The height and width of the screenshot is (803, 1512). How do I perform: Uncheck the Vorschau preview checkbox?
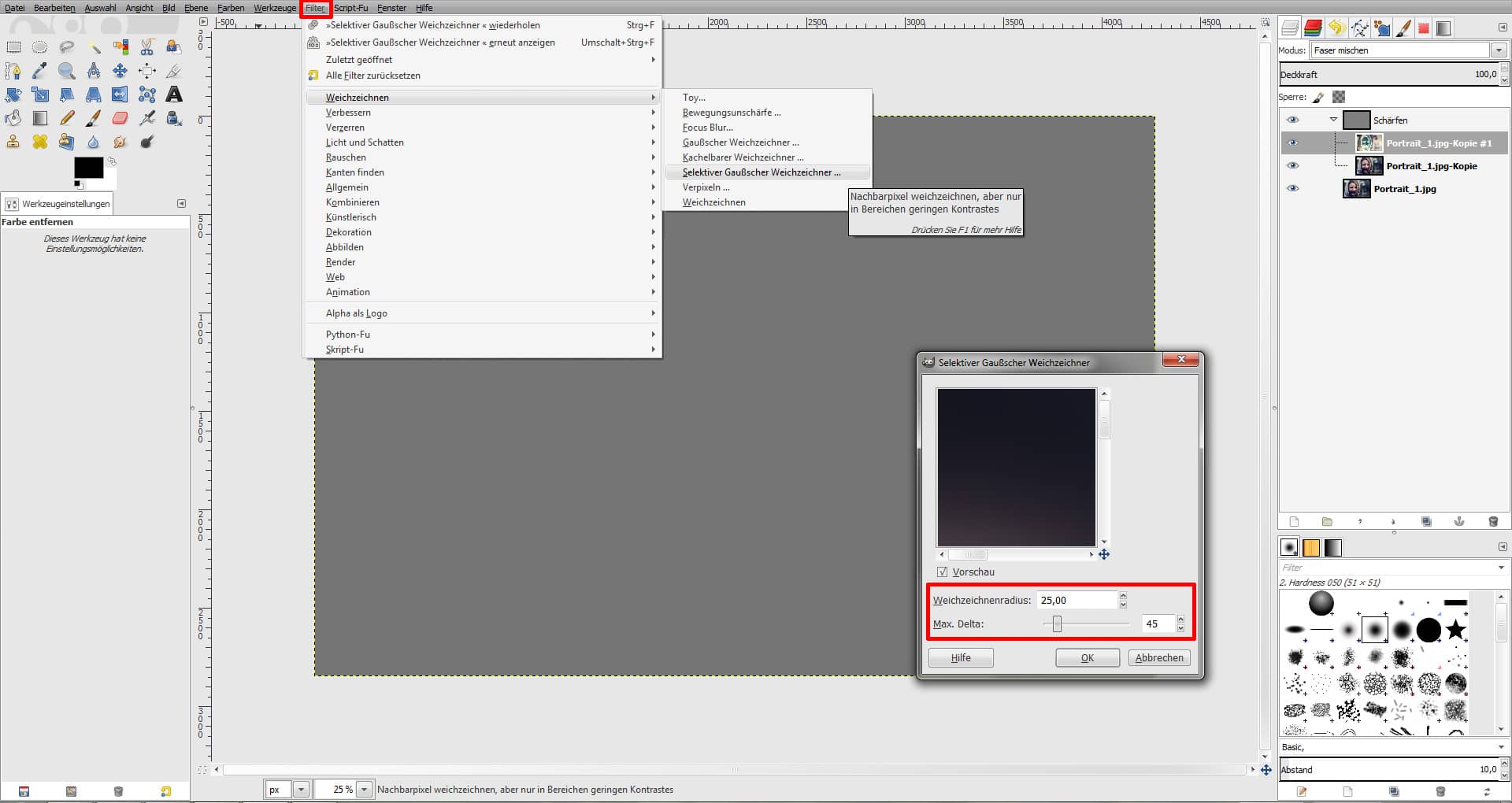[x=943, y=572]
